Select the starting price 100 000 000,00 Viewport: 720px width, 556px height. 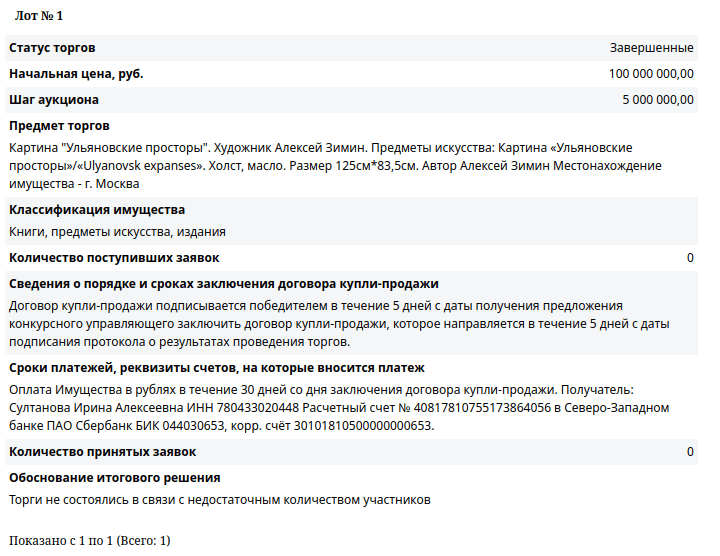pos(651,74)
